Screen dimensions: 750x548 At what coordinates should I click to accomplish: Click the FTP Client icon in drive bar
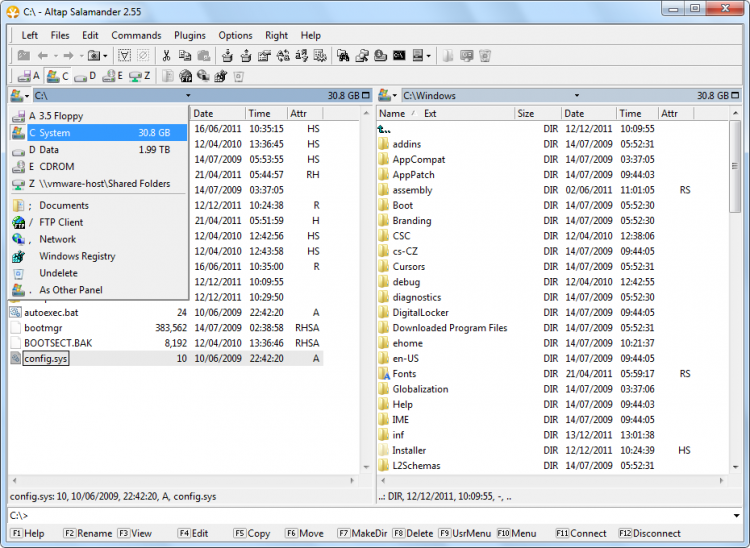185,76
